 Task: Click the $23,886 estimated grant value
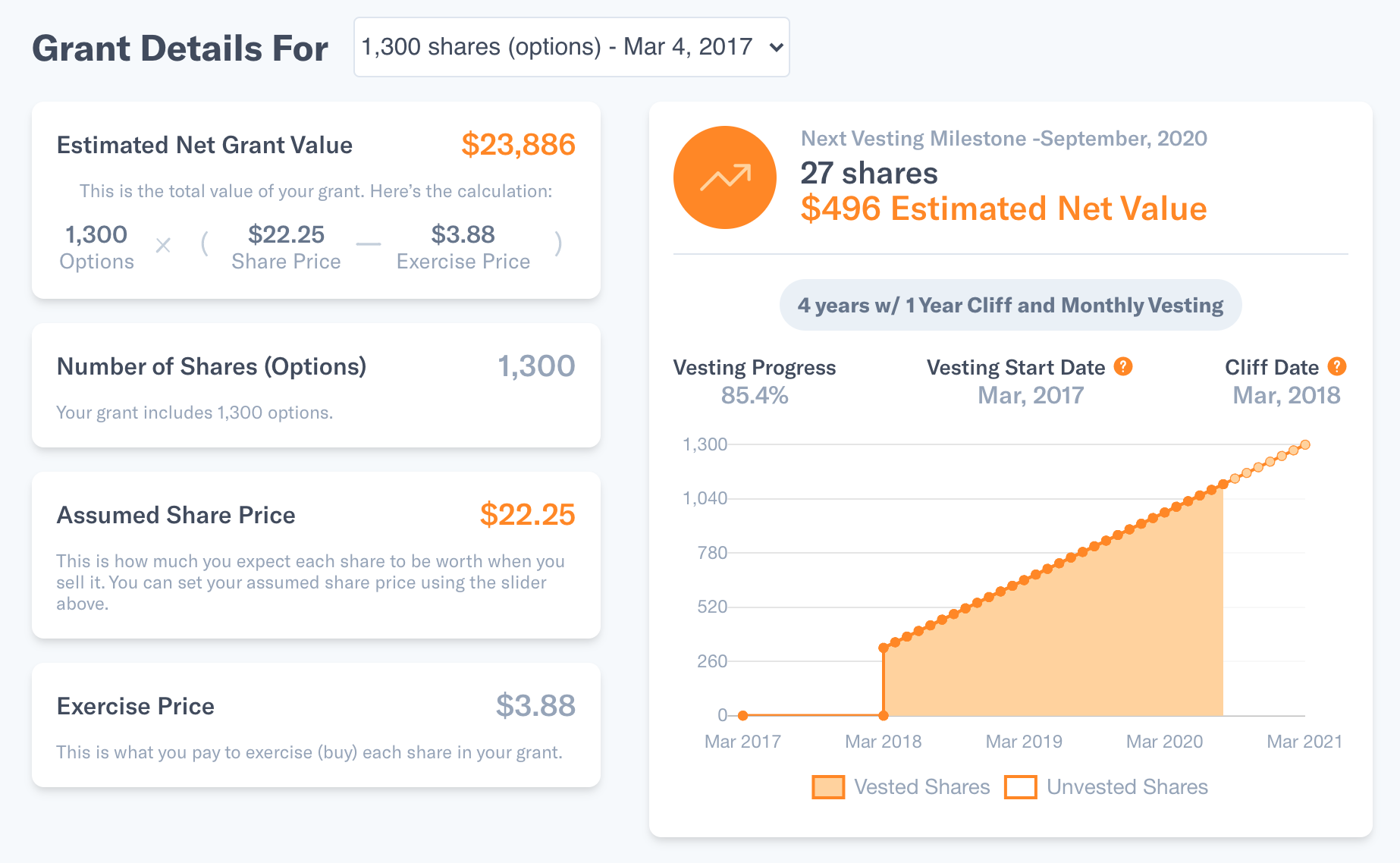coord(518,145)
